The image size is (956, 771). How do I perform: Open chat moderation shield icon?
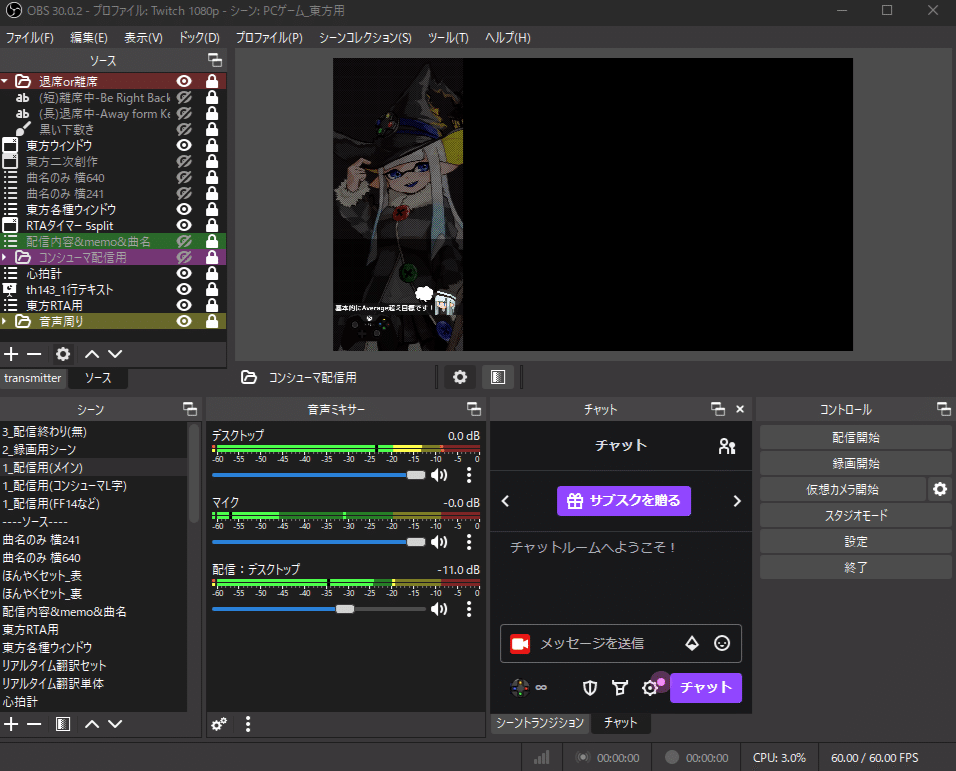[590, 688]
